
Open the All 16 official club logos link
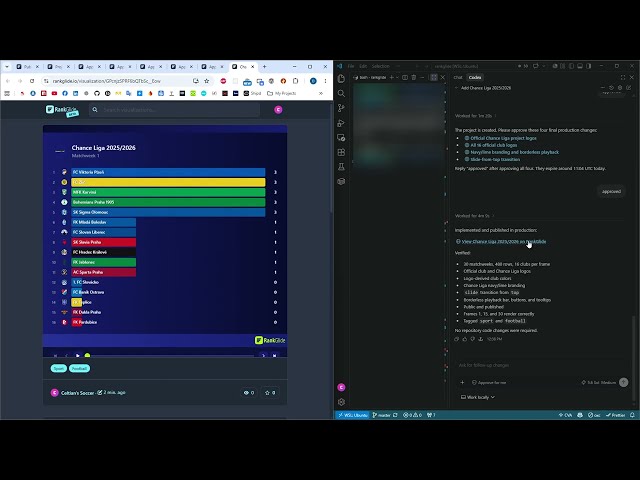point(491,145)
